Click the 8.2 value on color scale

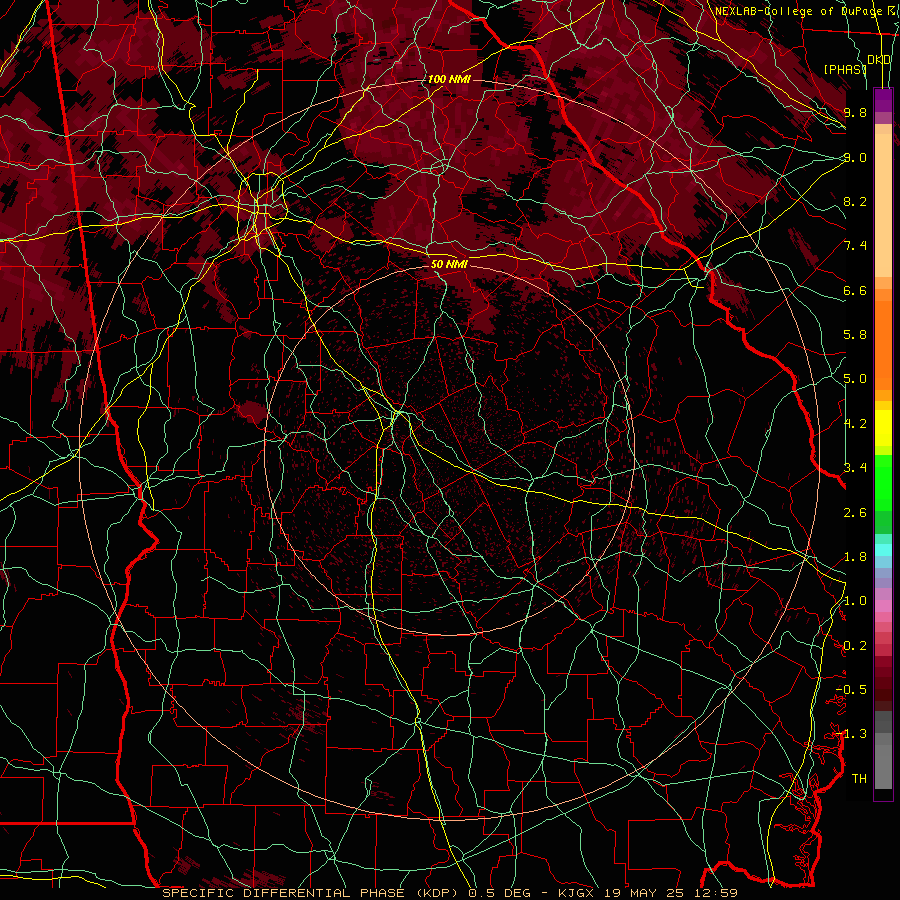point(855,201)
